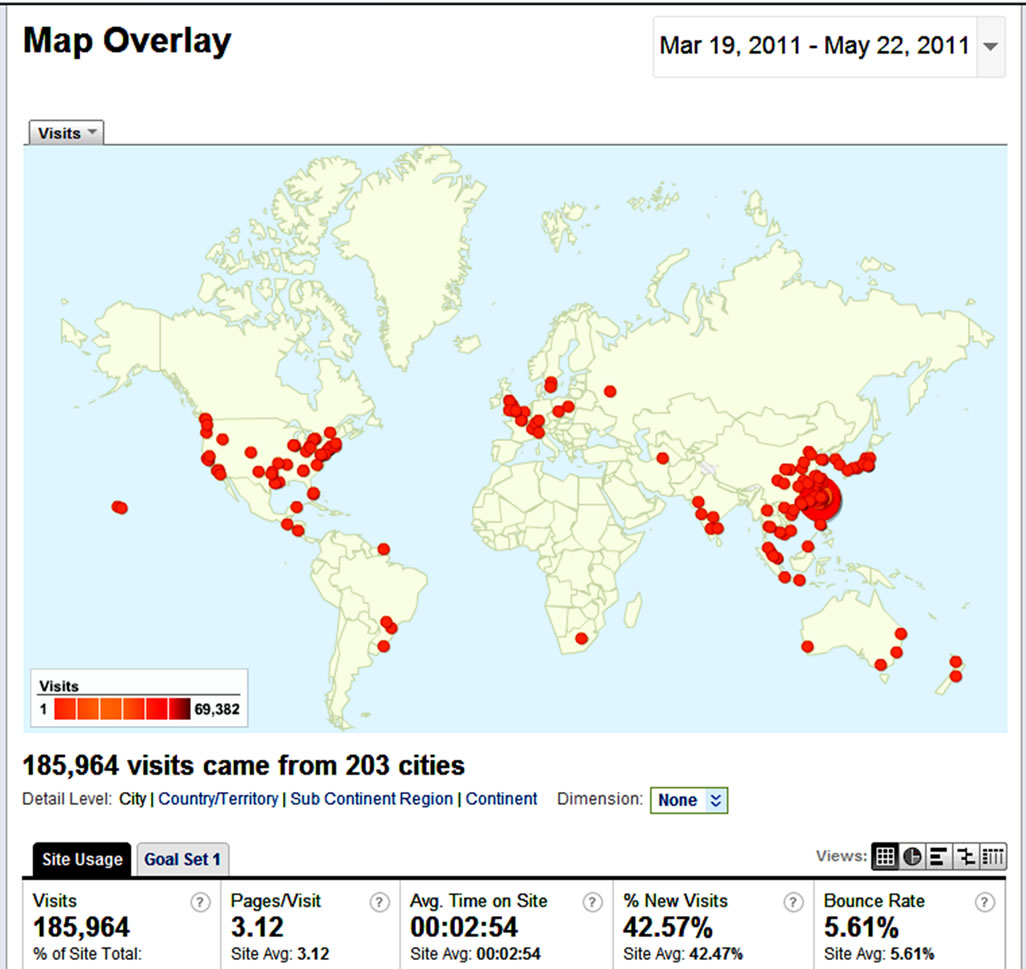Switch to the pie chart view
The width and height of the screenshot is (1026, 969).
coord(911,856)
